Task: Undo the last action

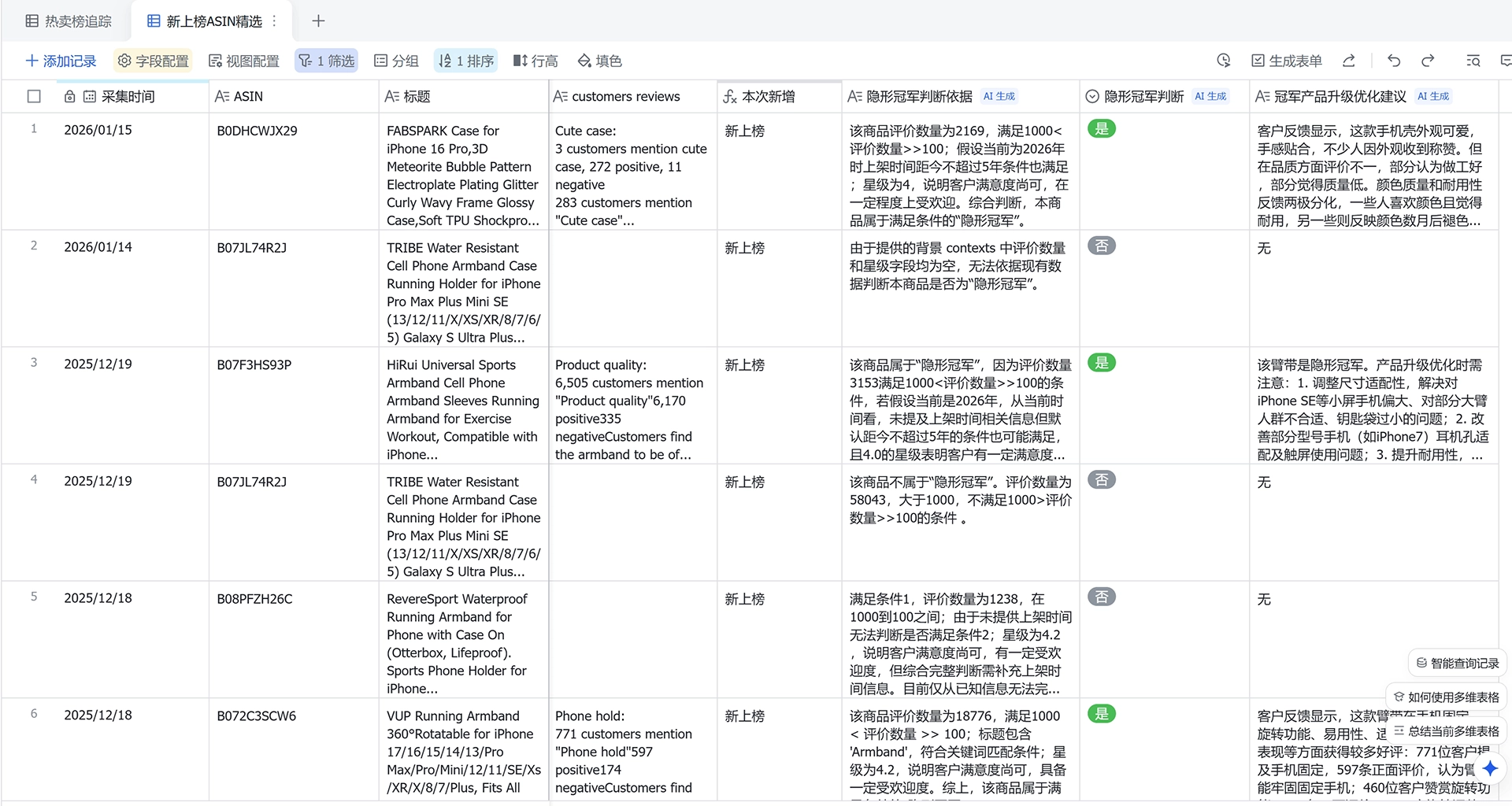Action: 1393,61
